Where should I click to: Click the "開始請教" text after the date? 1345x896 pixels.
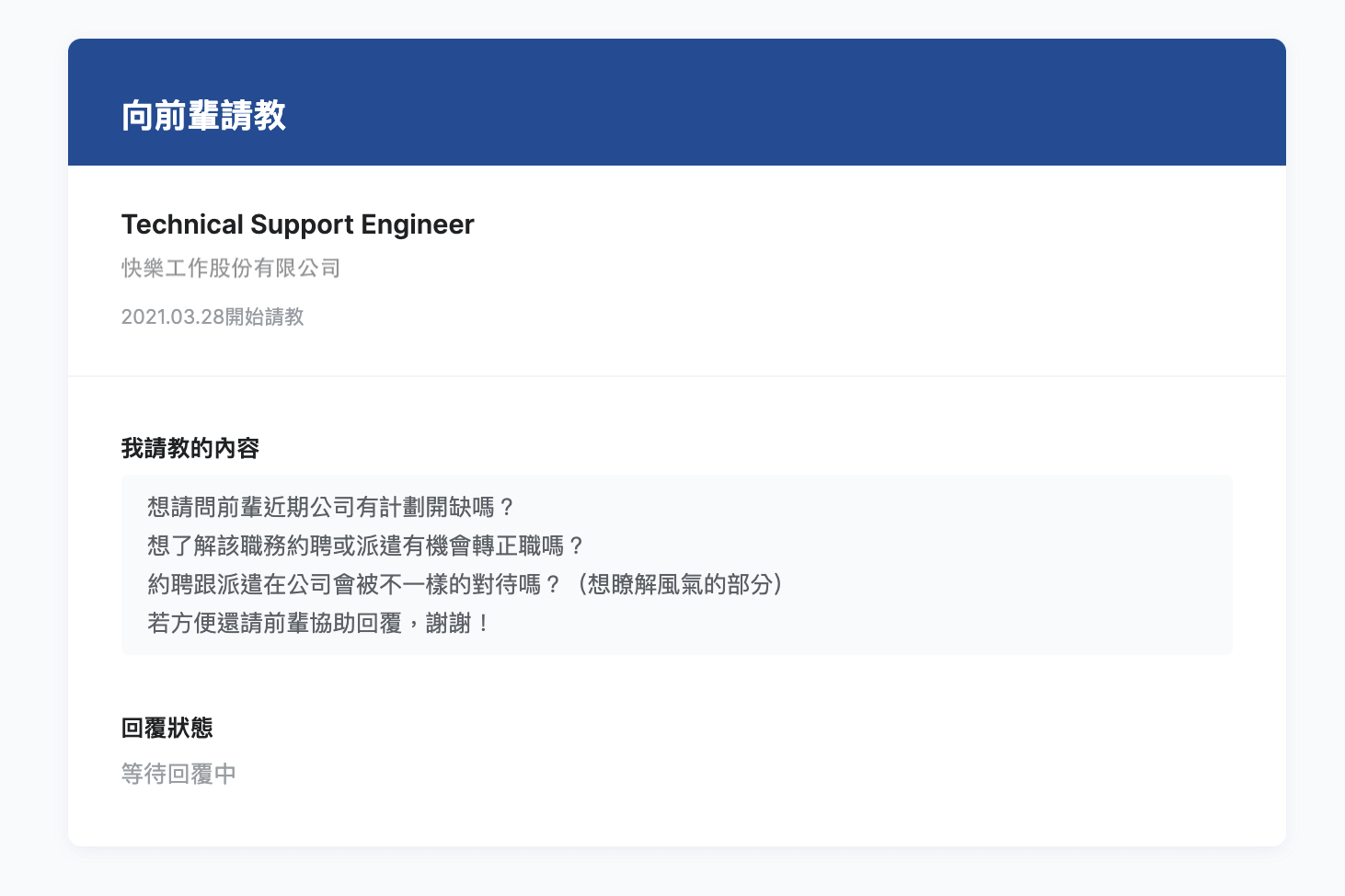point(265,316)
